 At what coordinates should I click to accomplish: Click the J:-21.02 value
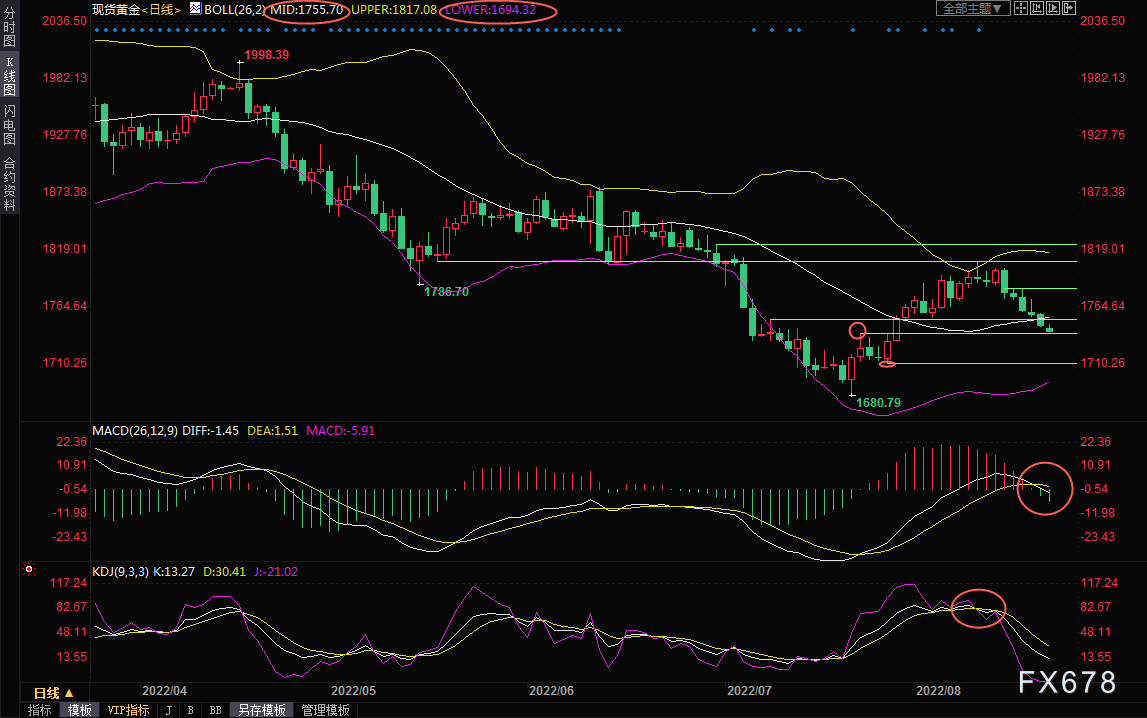277,572
